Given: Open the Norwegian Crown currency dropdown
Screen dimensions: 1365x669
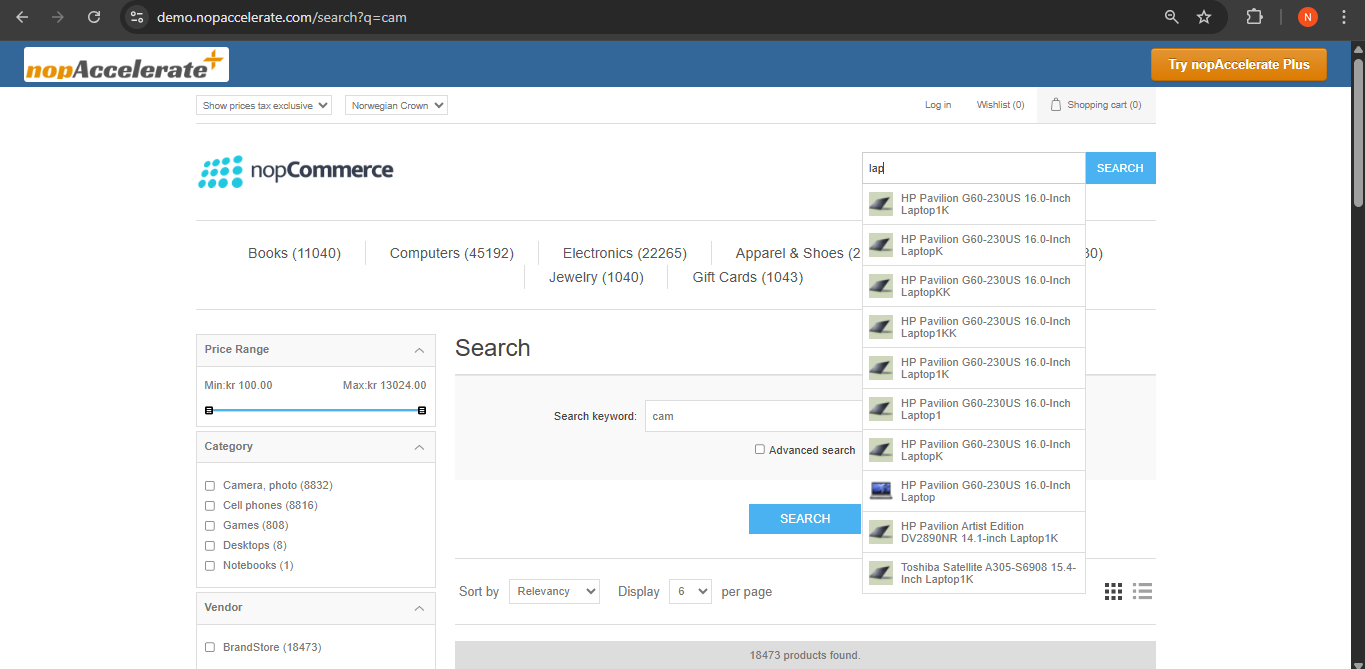Looking at the screenshot, I should click(396, 105).
